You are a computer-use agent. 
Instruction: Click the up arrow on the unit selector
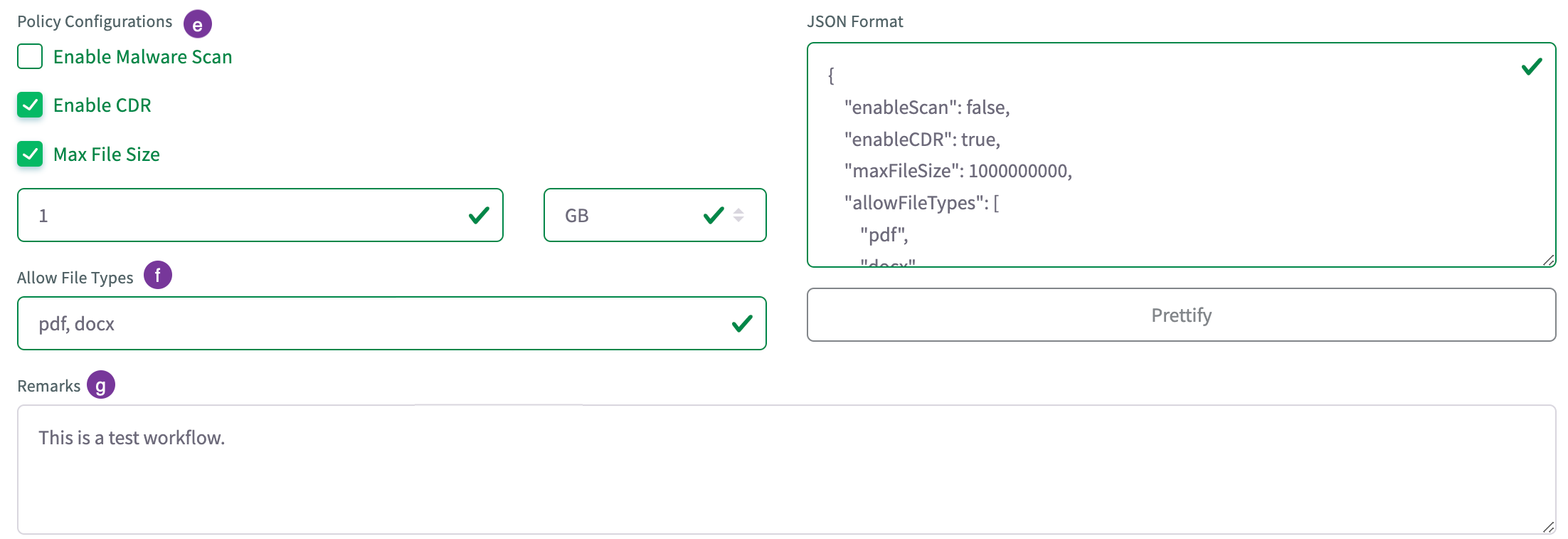click(738, 211)
